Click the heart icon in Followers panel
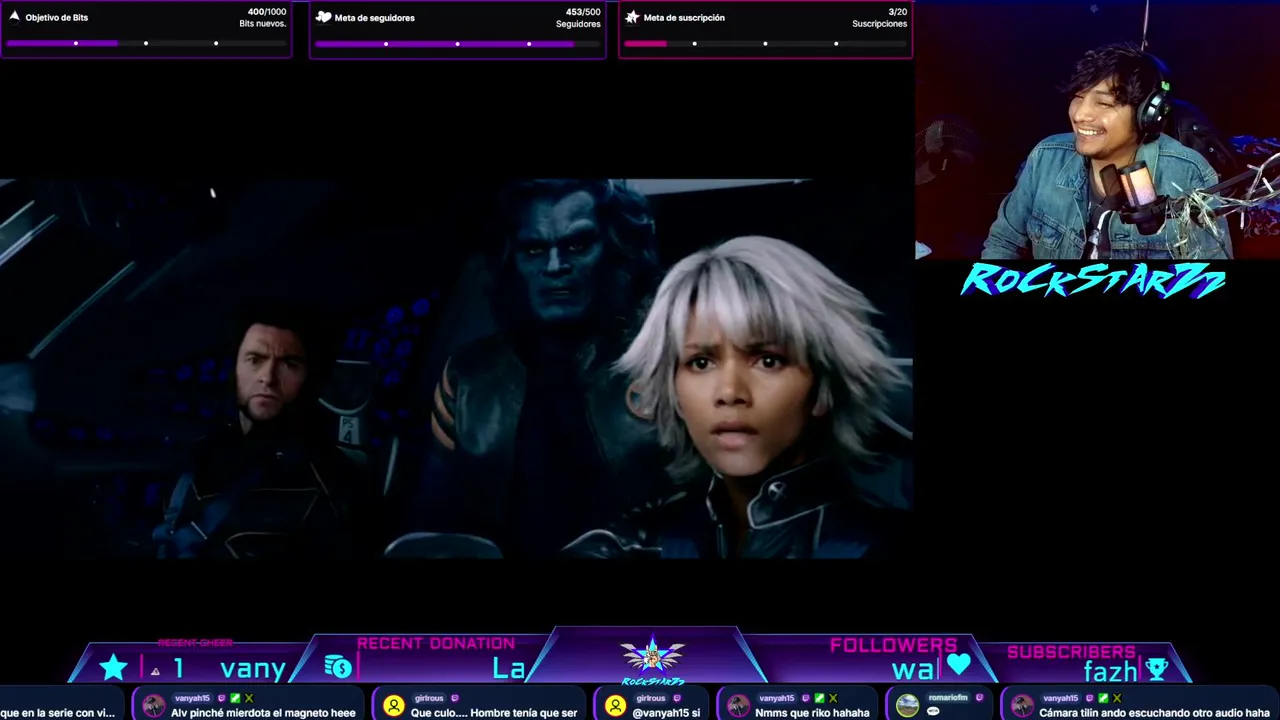This screenshot has width=1280, height=720. click(x=959, y=665)
